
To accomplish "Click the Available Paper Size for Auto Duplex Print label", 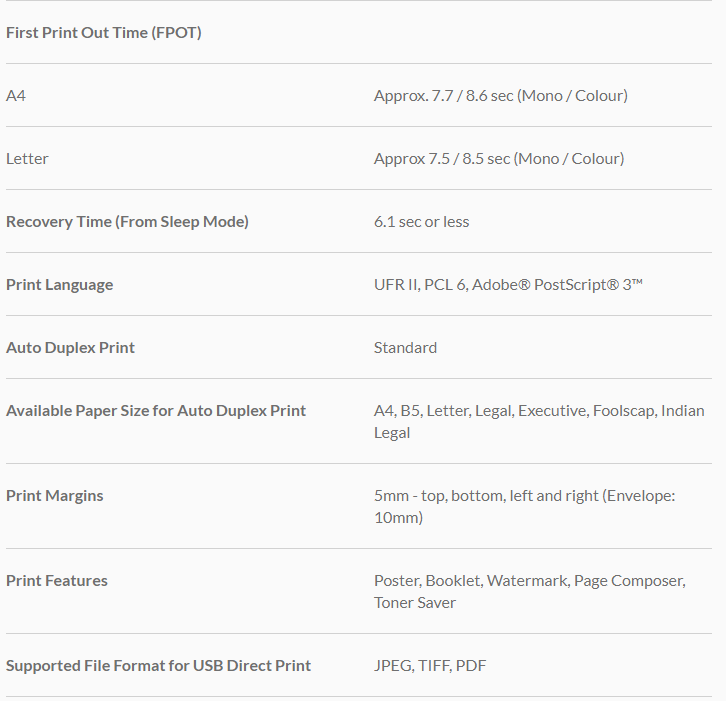I will tap(156, 411).
